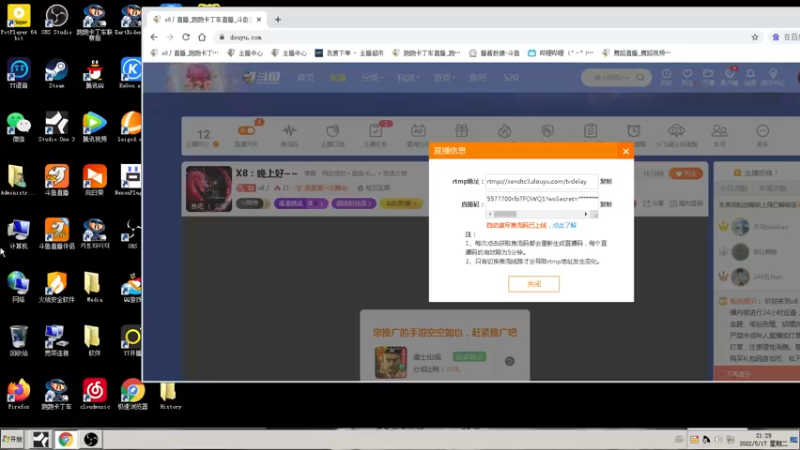Expand the 分类 navigation dropdown

(372, 78)
